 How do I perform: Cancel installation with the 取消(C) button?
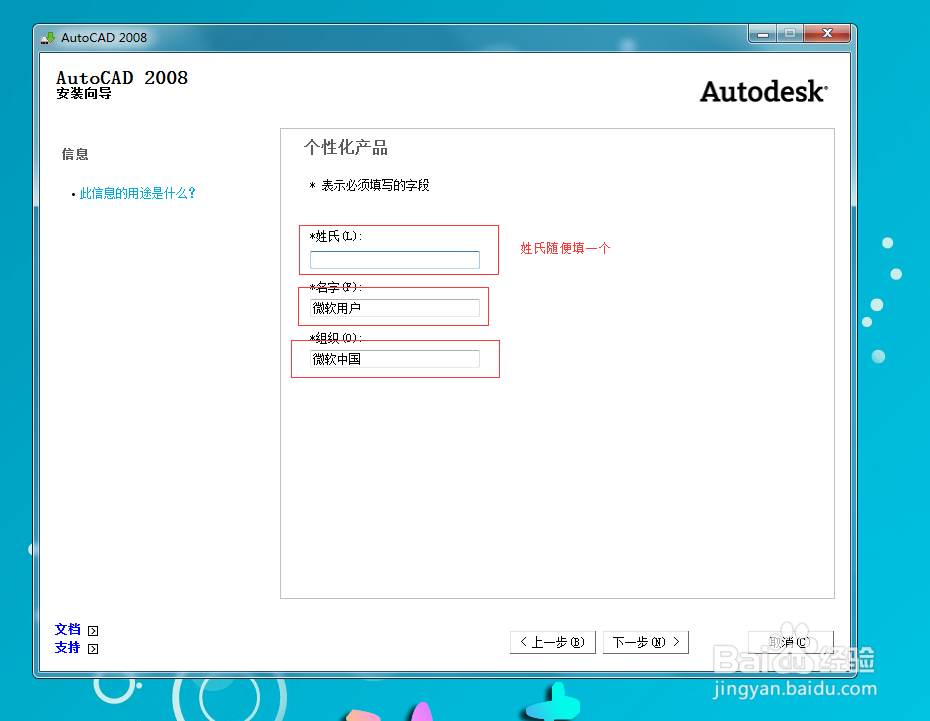pyautogui.click(x=791, y=642)
